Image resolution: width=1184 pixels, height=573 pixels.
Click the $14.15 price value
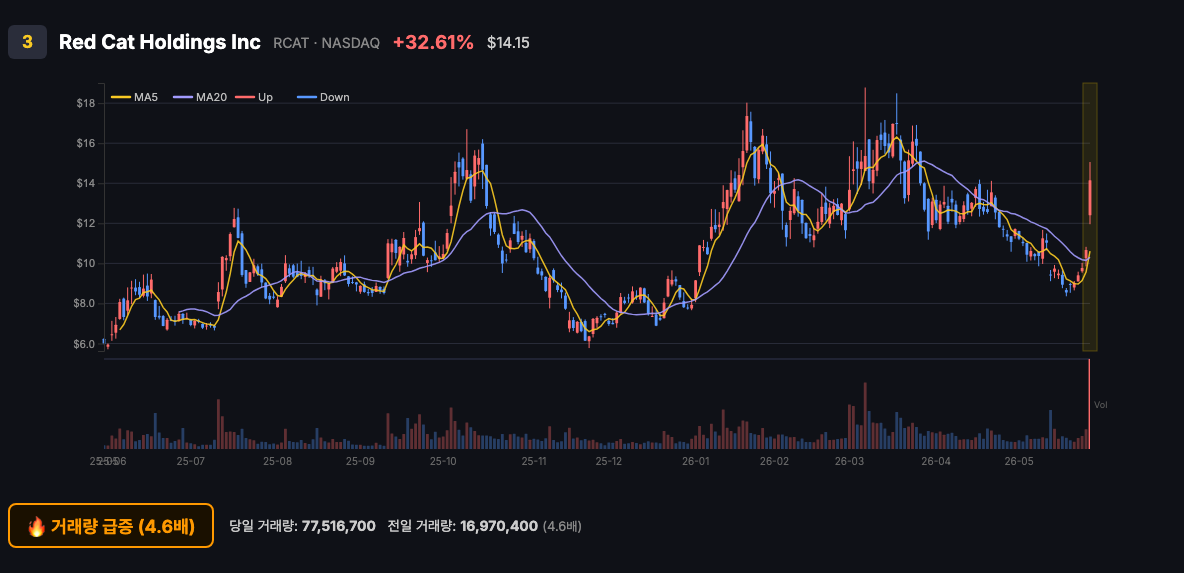(x=508, y=43)
